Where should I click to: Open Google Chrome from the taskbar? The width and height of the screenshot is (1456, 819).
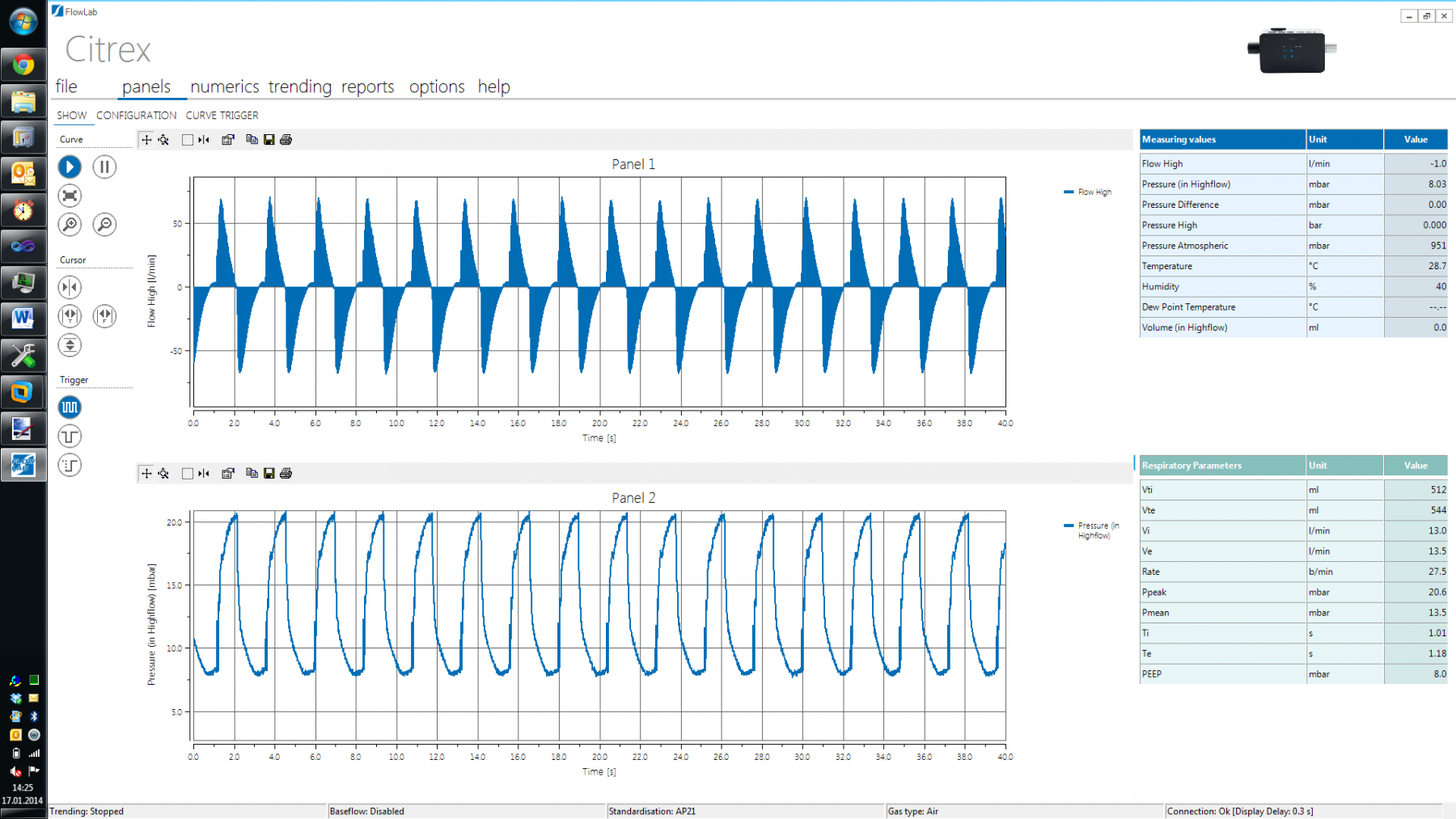23,64
